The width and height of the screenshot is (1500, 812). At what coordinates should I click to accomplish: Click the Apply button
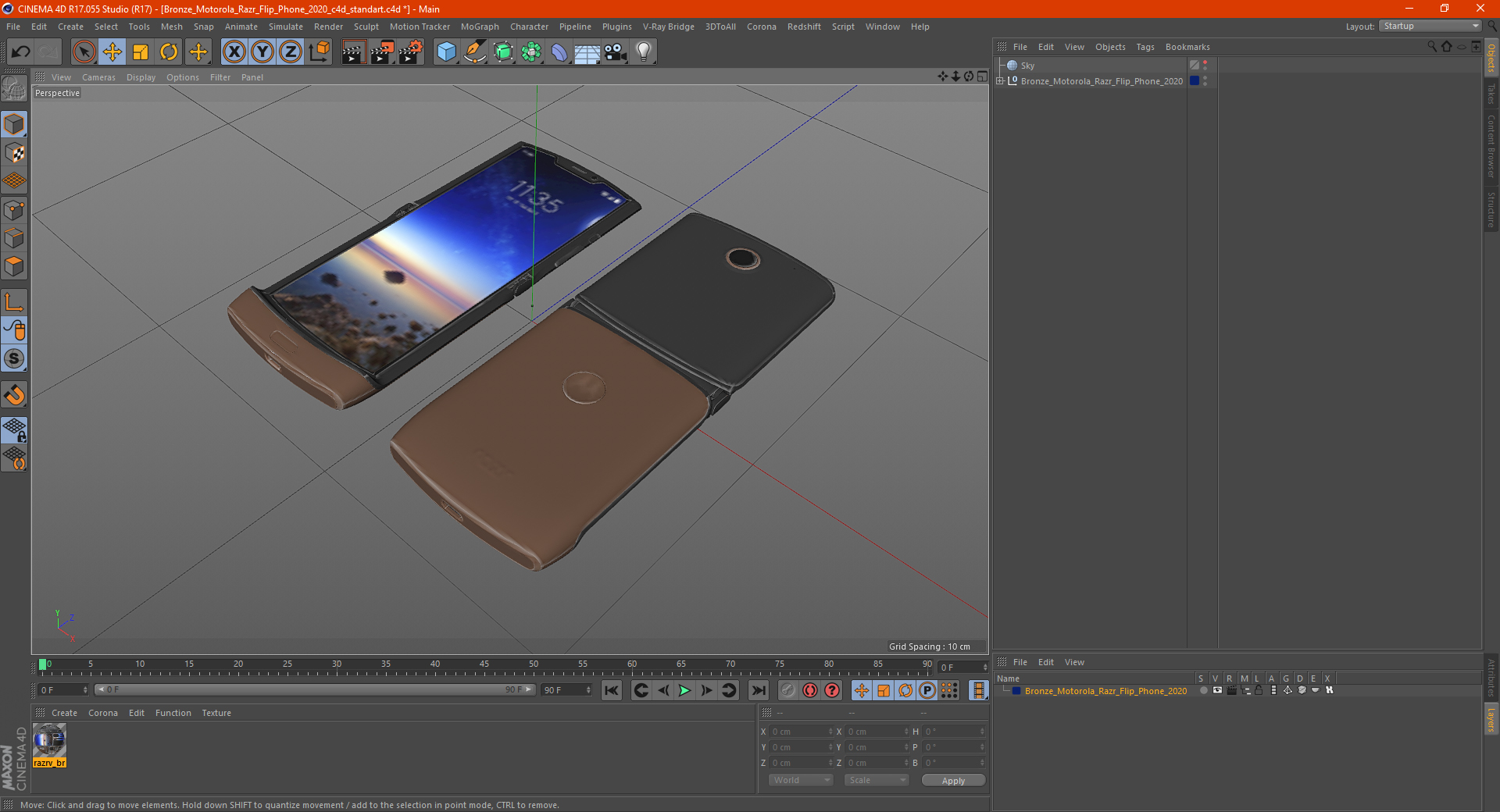click(953, 780)
